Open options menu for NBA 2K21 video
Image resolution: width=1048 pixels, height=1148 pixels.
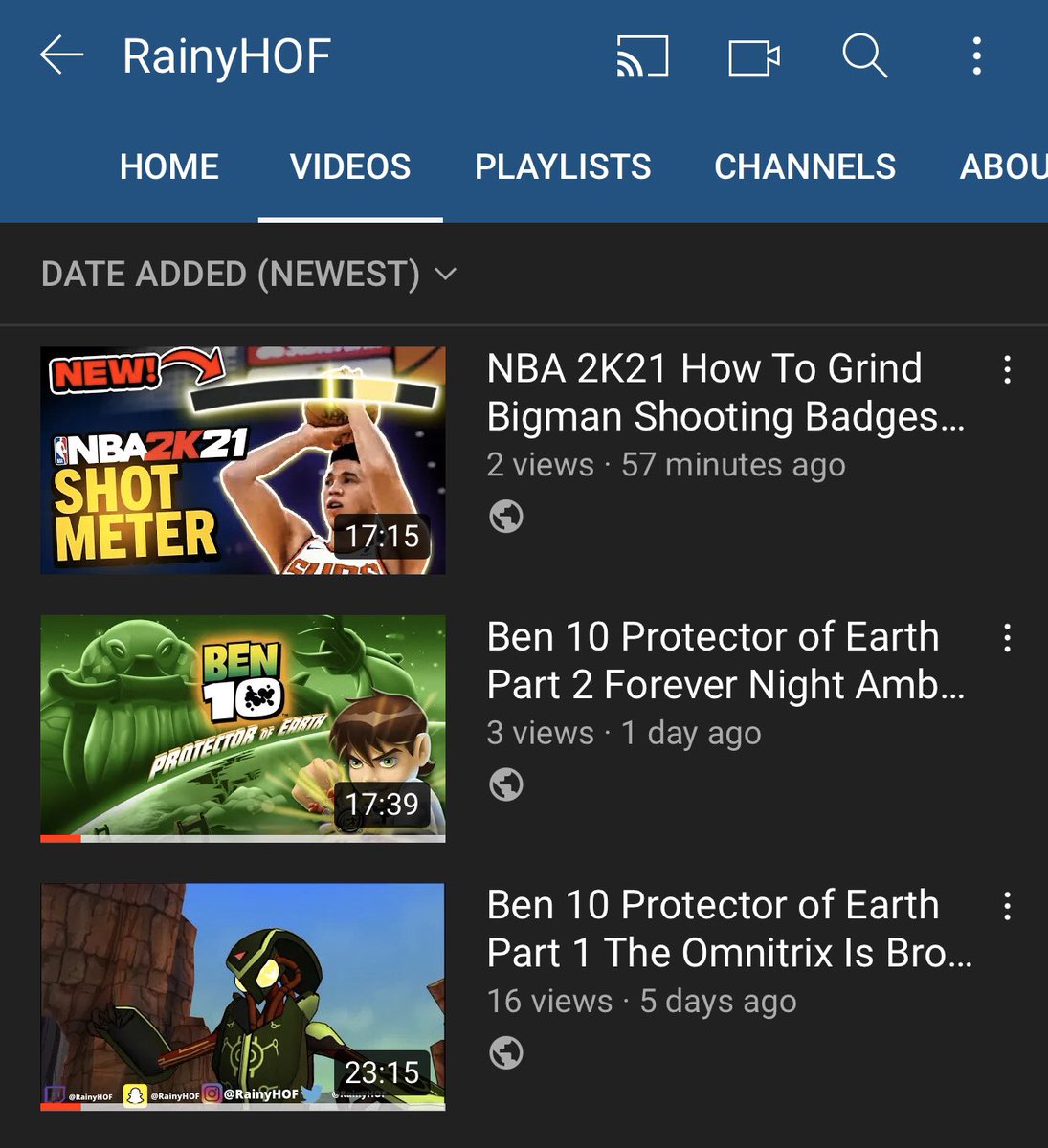click(x=1007, y=369)
